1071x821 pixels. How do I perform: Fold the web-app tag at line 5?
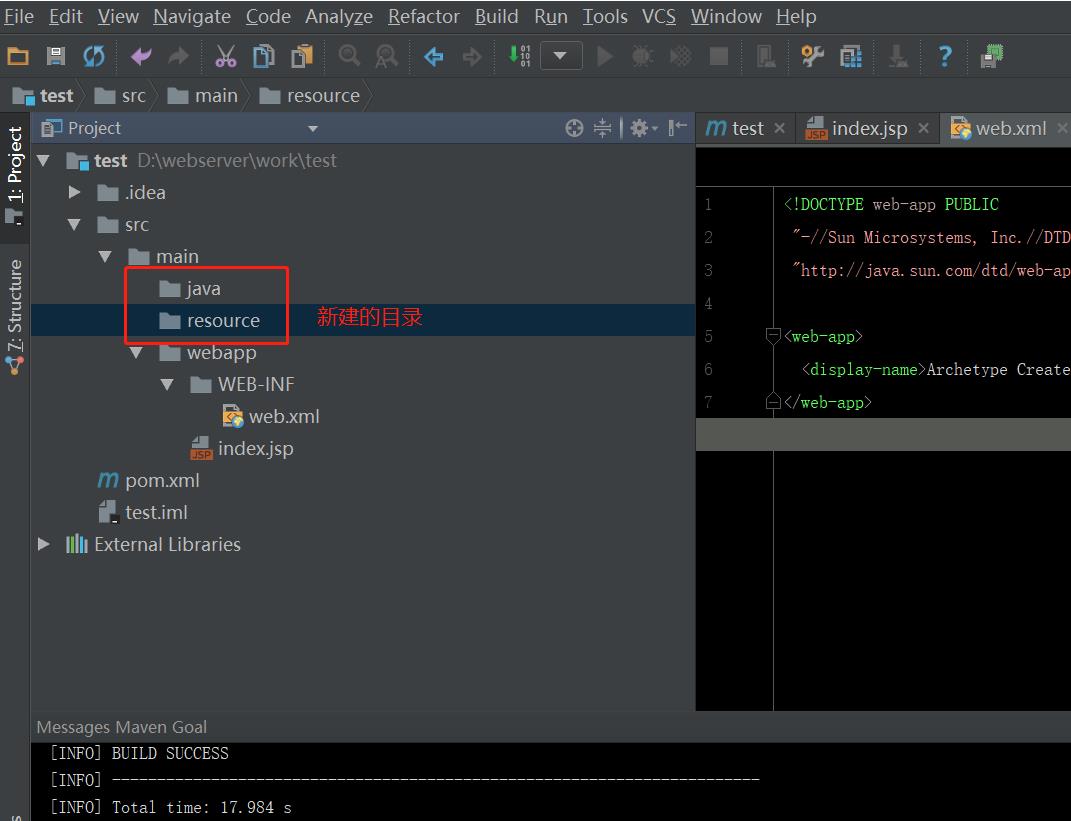tap(773, 336)
